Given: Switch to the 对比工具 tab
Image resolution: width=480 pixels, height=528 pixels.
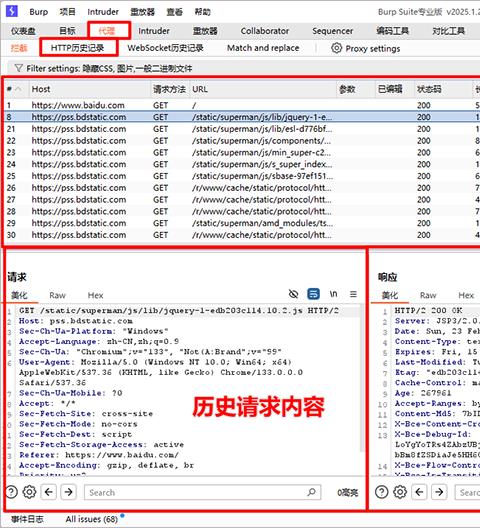Looking at the screenshot, I should coord(448,31).
